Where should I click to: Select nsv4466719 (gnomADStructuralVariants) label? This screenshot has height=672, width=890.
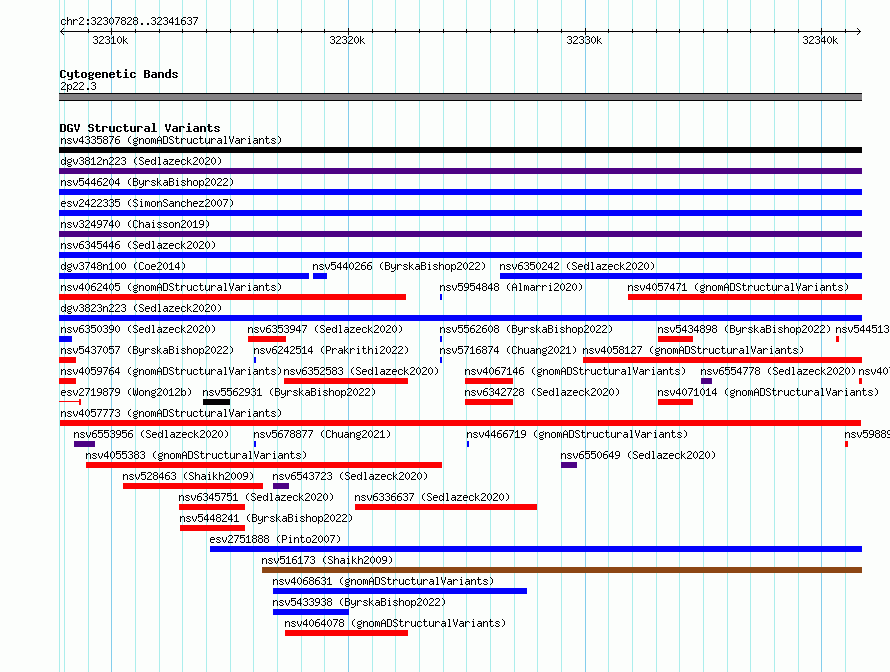(577, 434)
